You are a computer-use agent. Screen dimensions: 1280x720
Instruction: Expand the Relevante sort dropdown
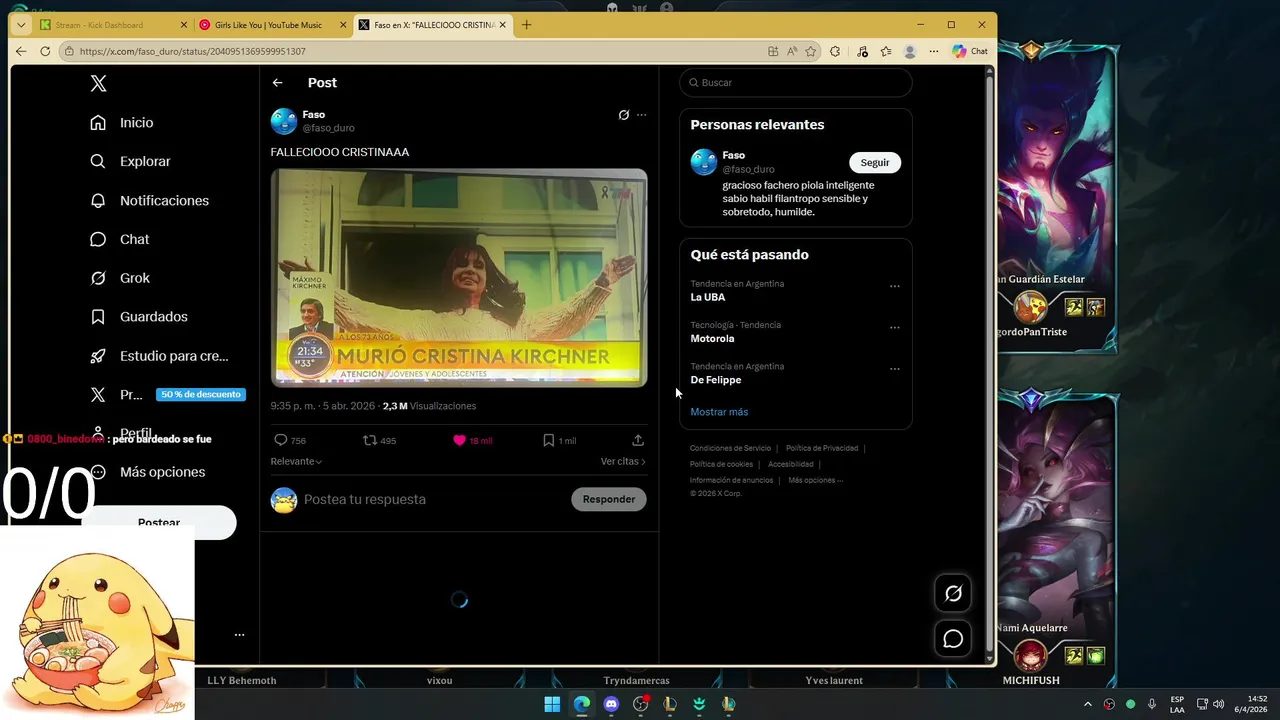(296, 461)
